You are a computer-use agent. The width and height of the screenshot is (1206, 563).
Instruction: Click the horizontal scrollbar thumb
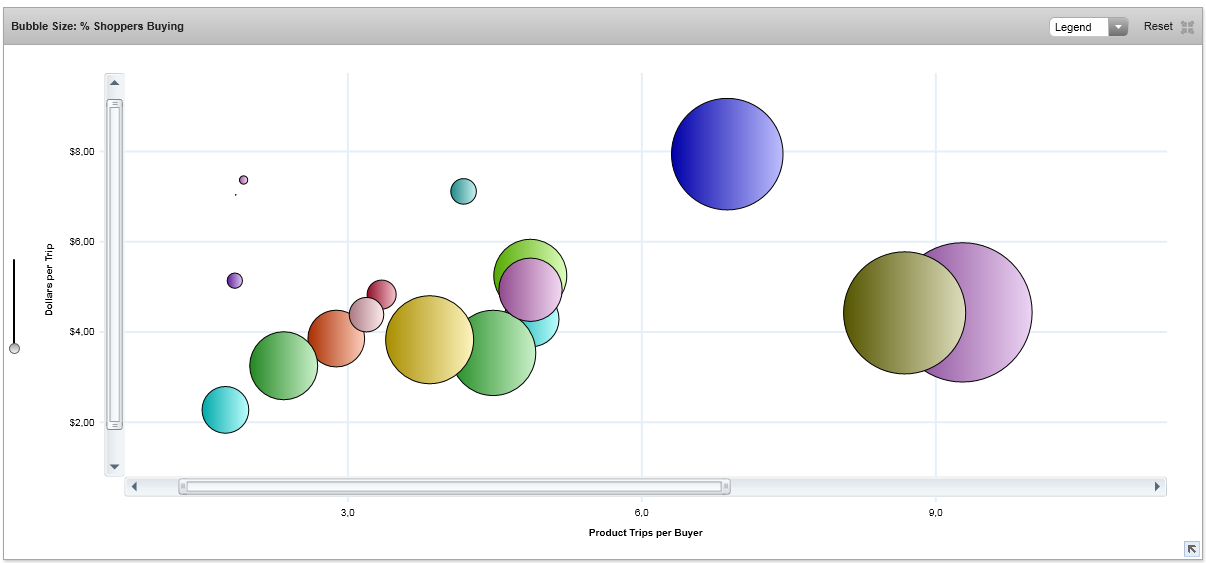point(454,487)
